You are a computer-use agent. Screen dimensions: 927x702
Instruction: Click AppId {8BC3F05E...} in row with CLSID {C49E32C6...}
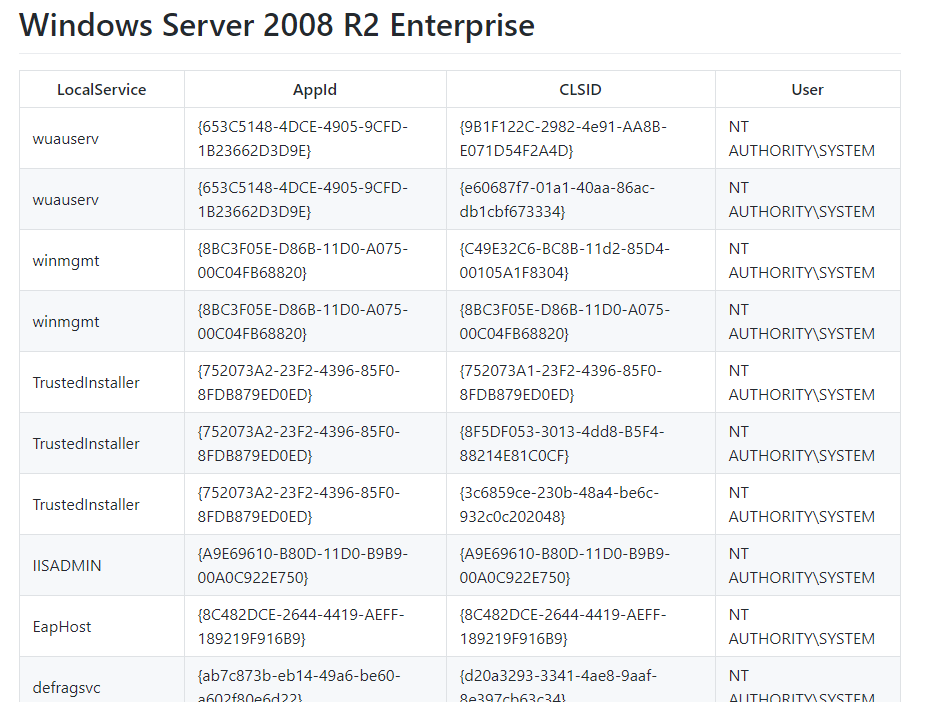pos(303,261)
